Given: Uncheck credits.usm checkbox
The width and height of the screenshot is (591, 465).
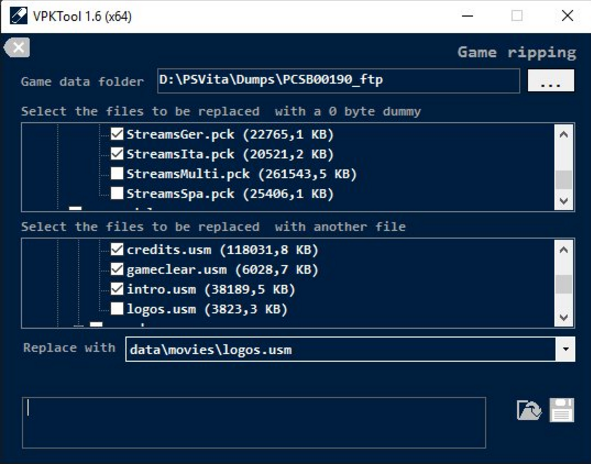Looking at the screenshot, I should click(x=117, y=249).
